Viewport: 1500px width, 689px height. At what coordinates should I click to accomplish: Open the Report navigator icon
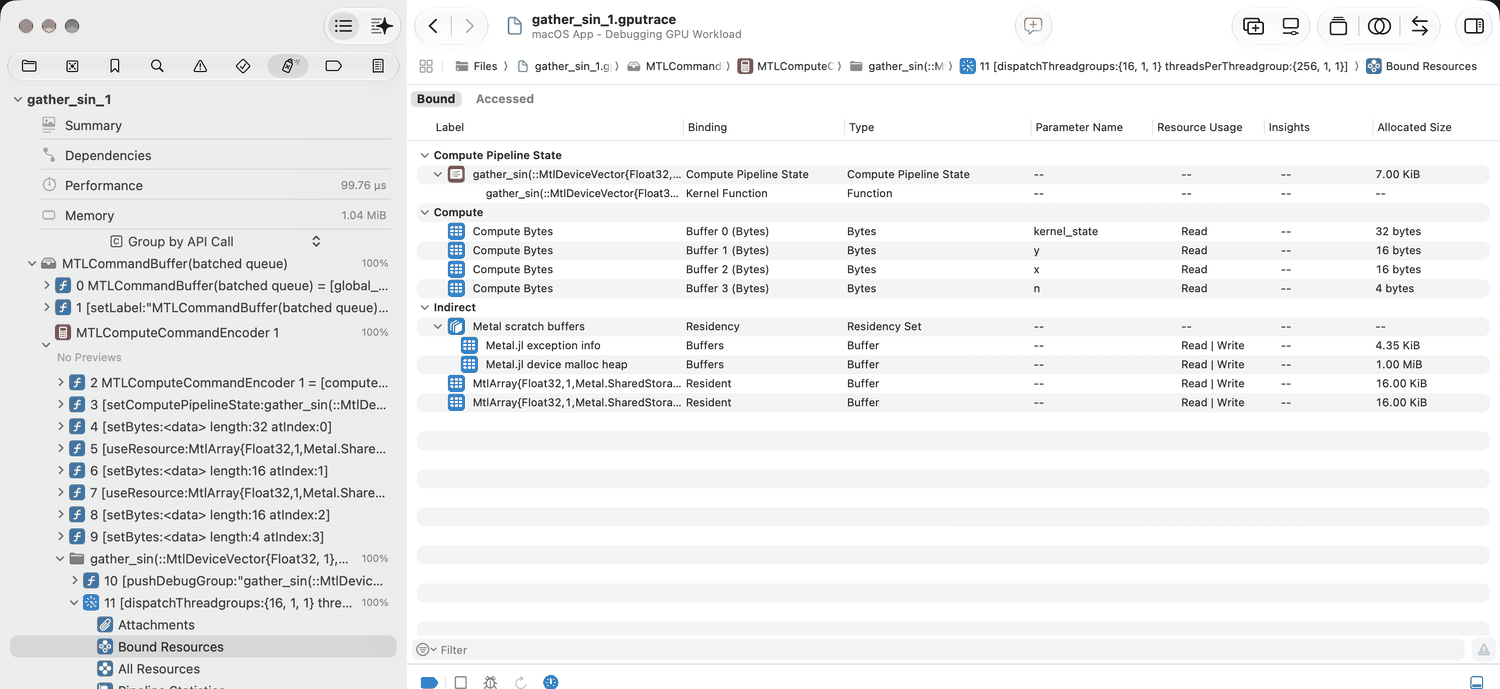coord(378,66)
